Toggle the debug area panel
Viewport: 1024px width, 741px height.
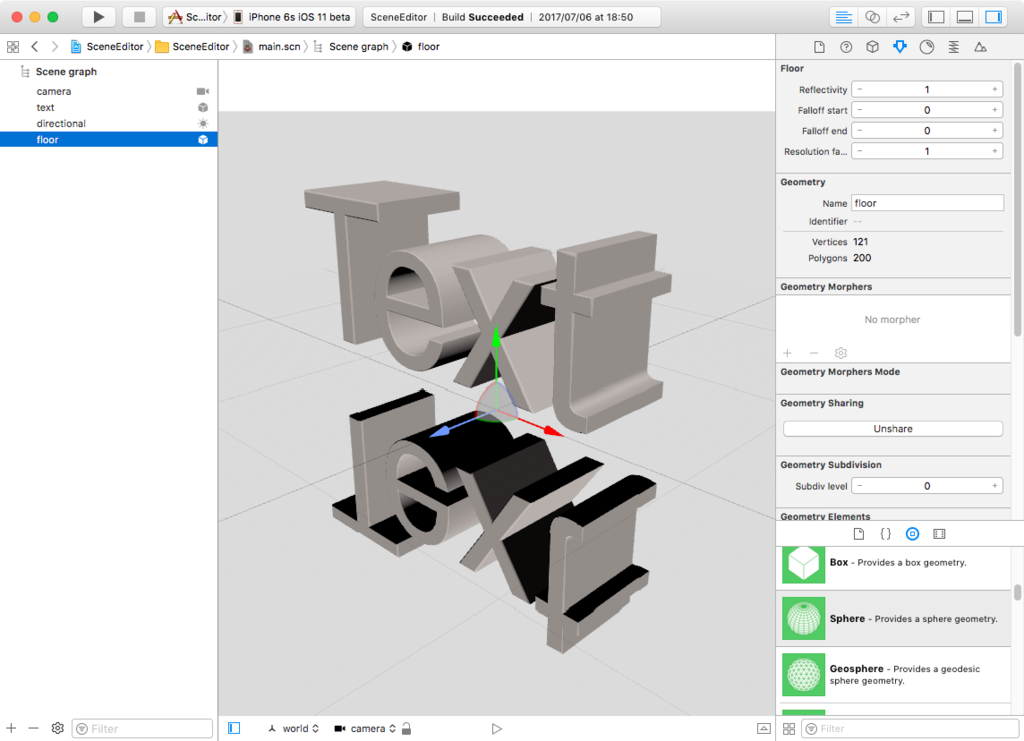pos(965,17)
